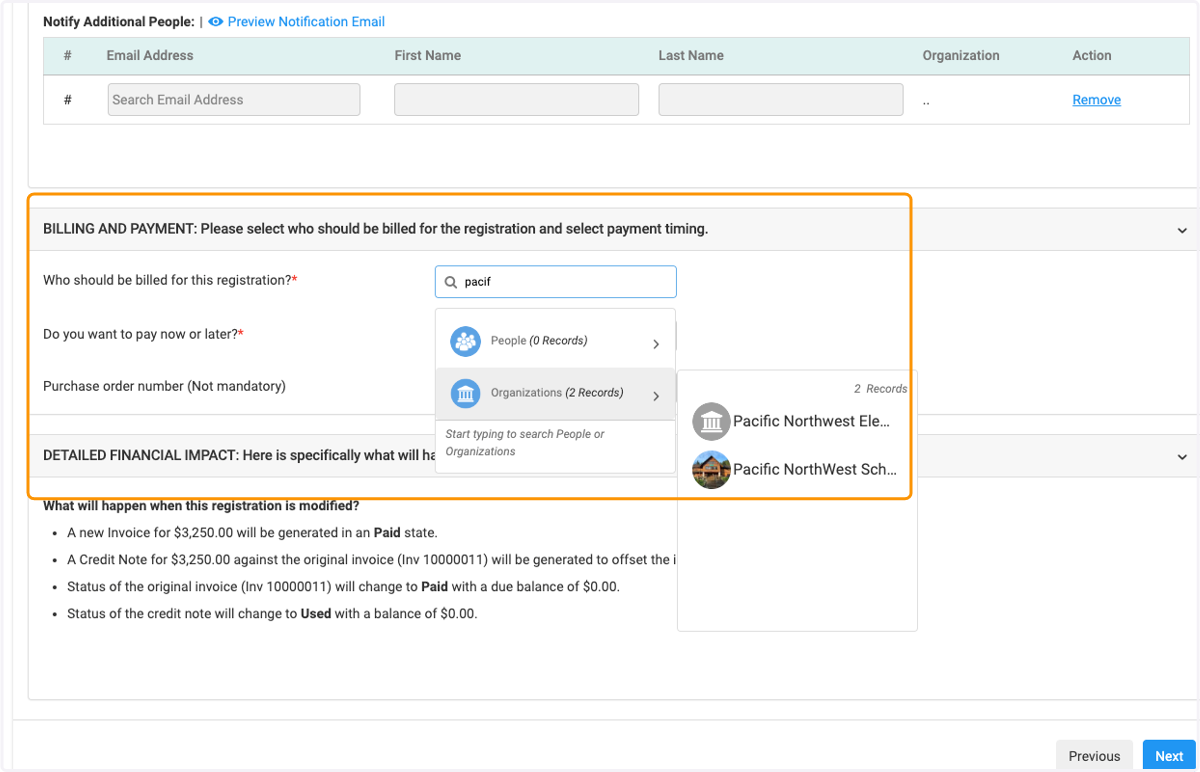Screen dimensions: 1200x772
Task: Expand the People category arrow
Action: coord(656,344)
